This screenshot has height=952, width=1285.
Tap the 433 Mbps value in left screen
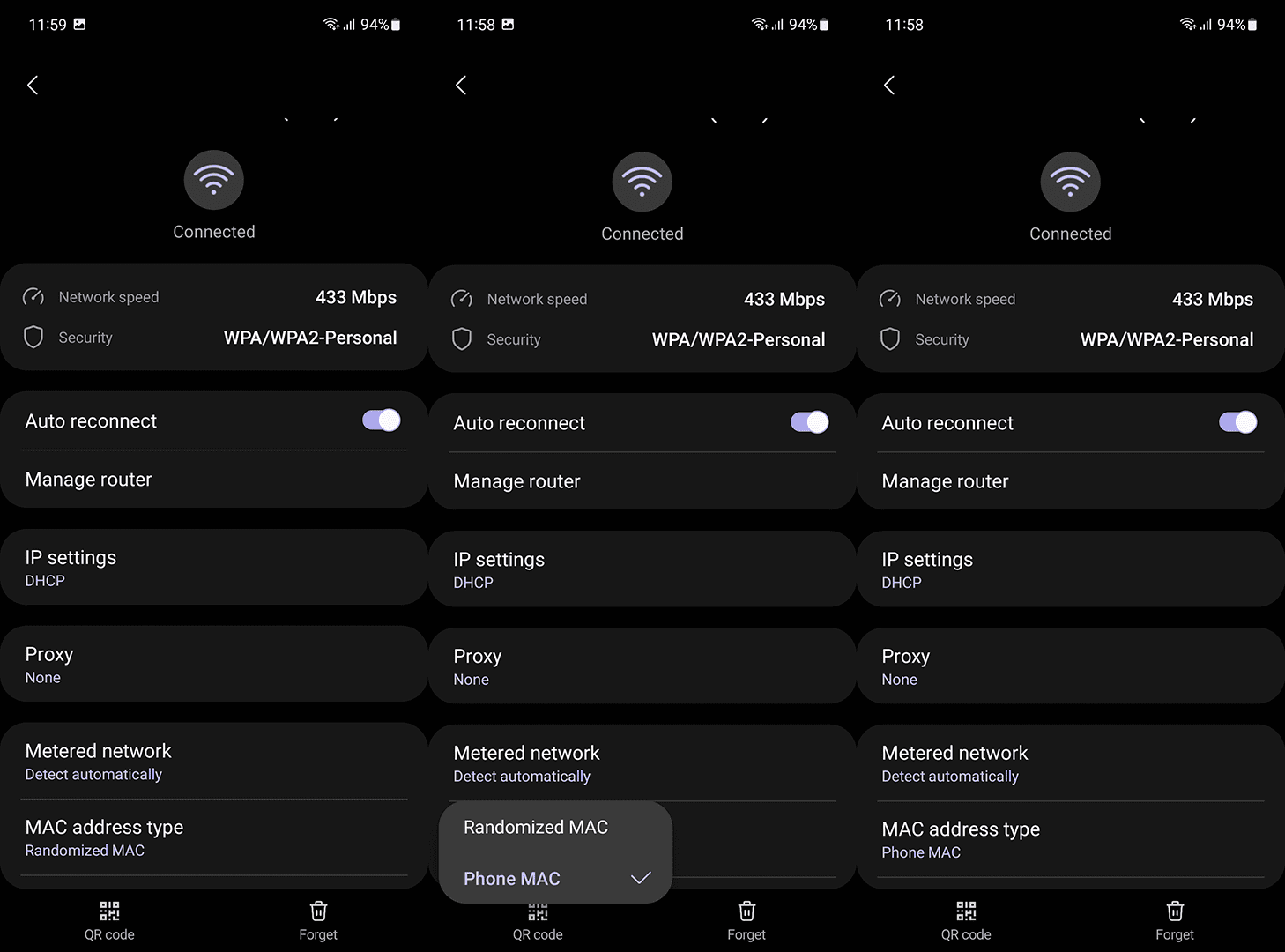tap(356, 297)
